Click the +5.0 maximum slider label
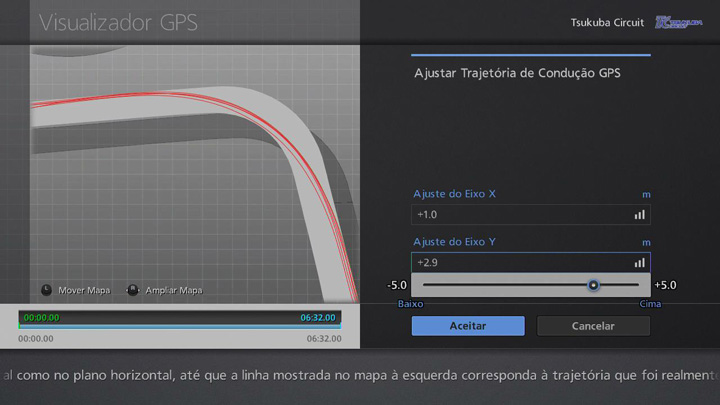This screenshot has width=720, height=405. [666, 285]
